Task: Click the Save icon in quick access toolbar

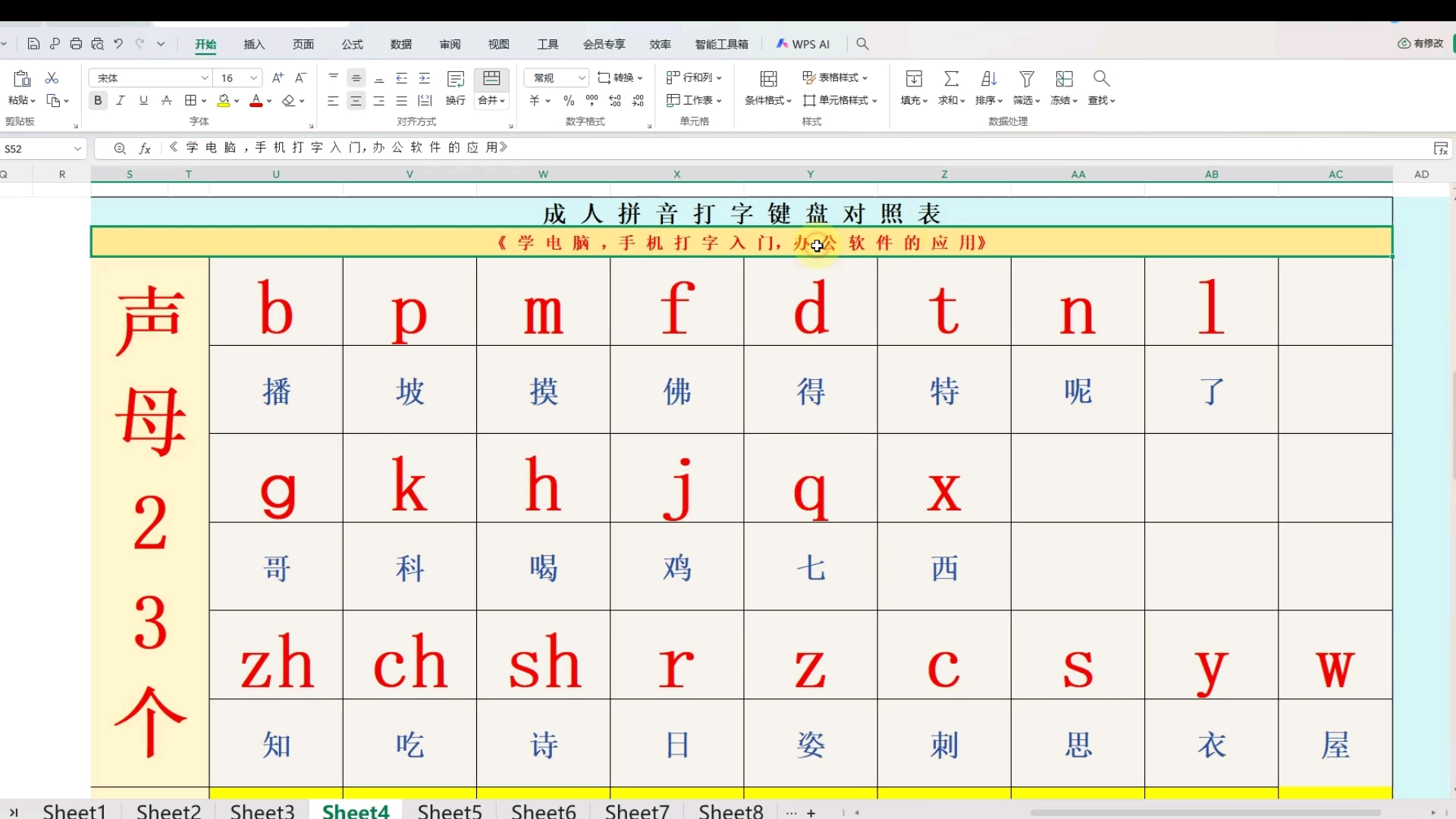Action: click(x=33, y=44)
